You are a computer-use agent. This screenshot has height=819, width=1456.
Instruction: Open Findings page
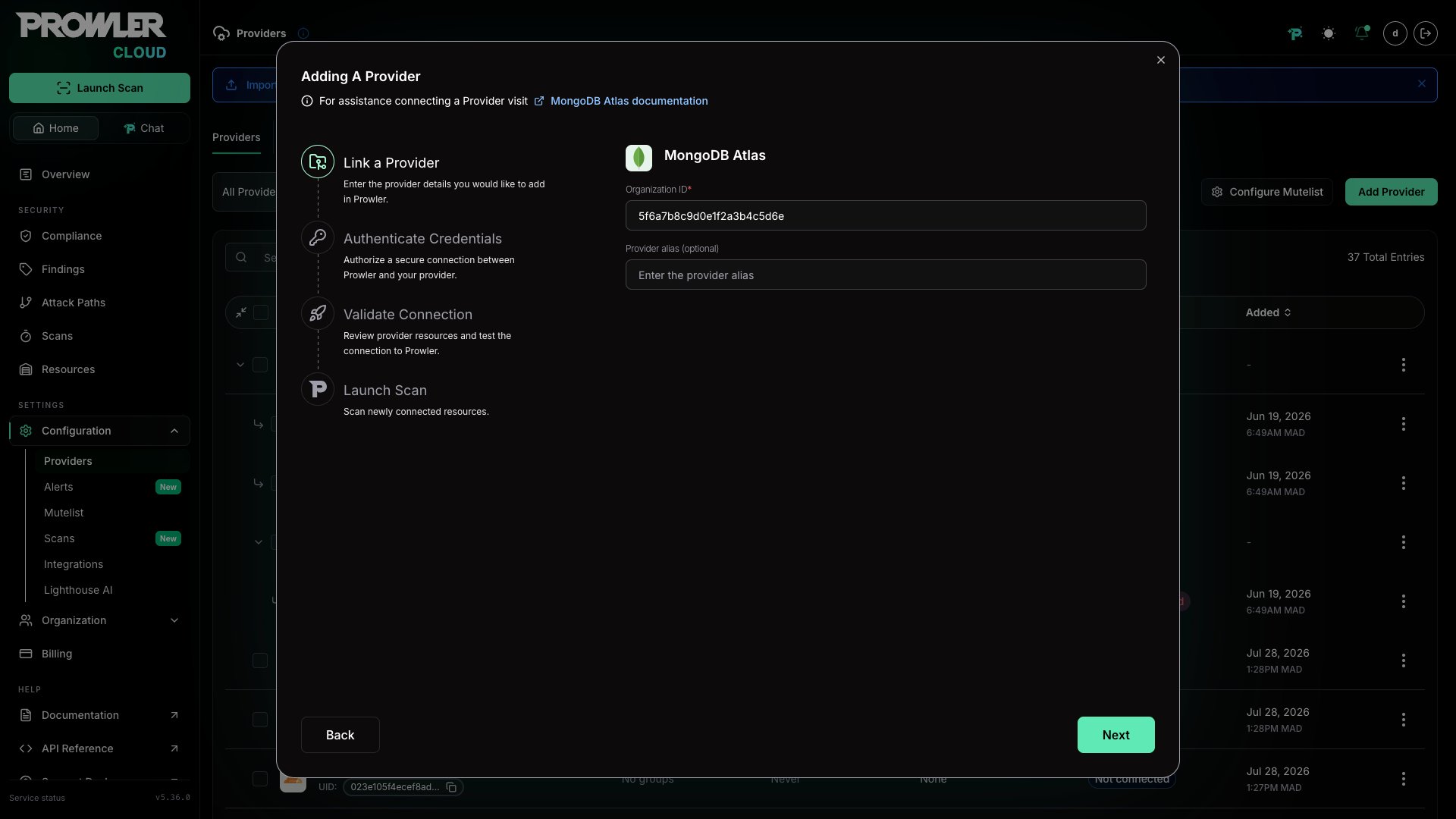coord(99,269)
